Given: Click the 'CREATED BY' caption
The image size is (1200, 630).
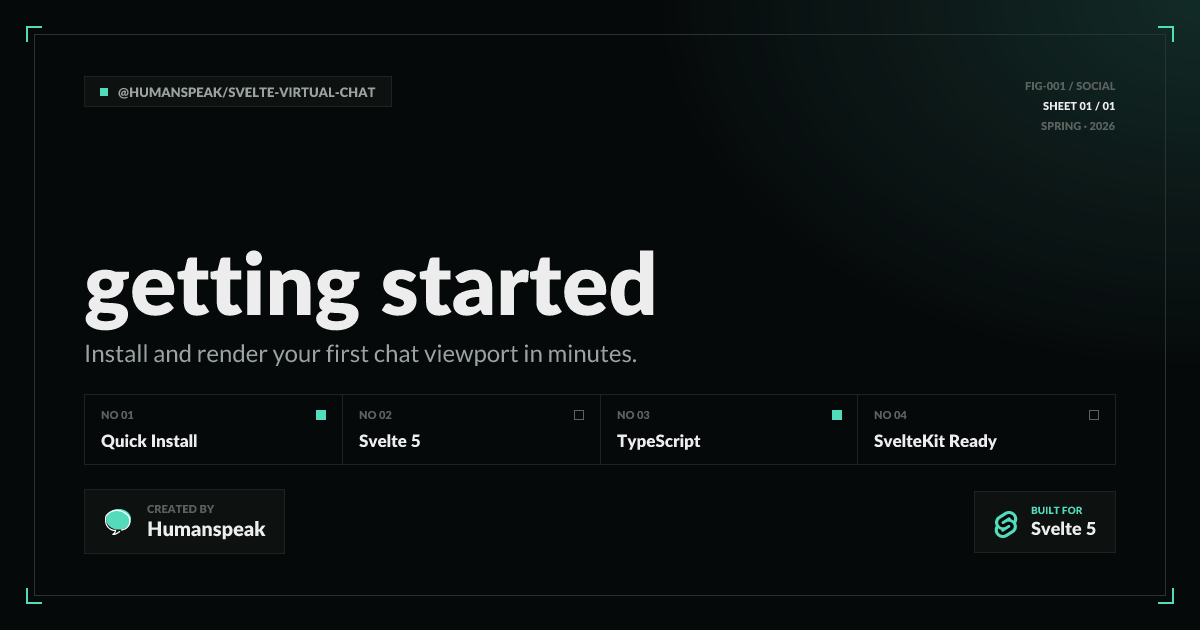Looking at the screenshot, I should (181, 509).
